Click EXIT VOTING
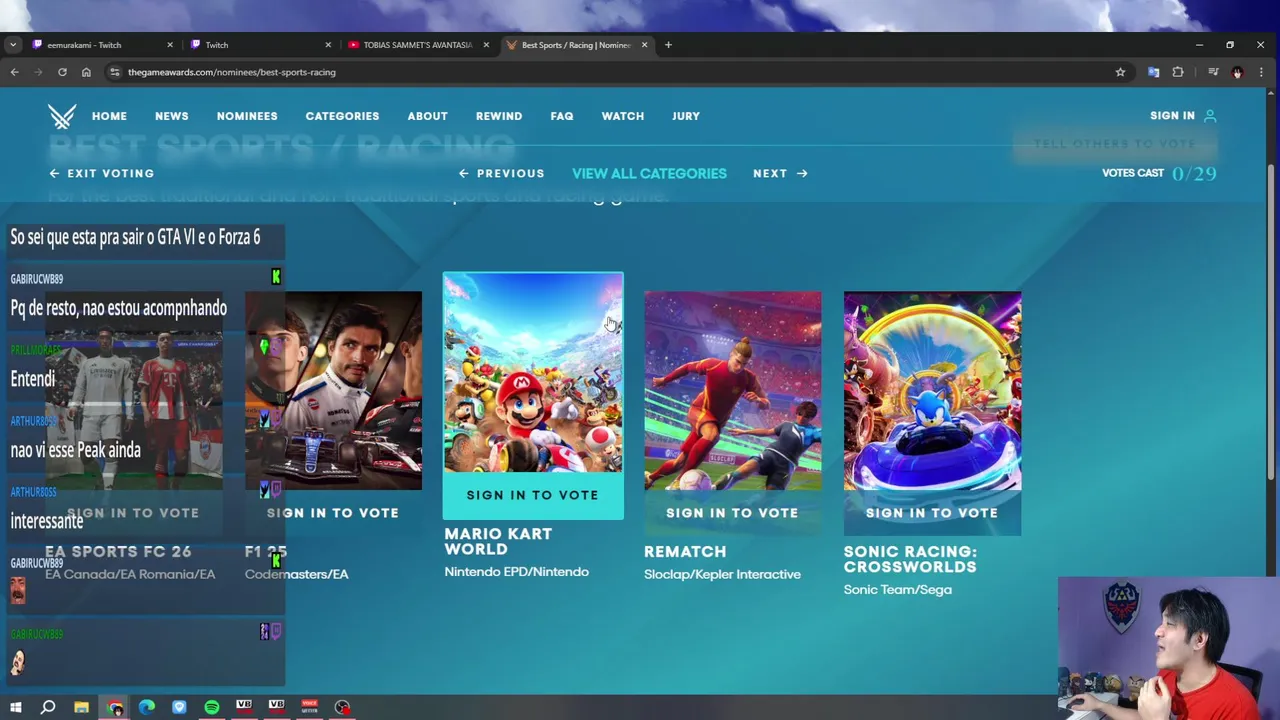 [x=102, y=173]
